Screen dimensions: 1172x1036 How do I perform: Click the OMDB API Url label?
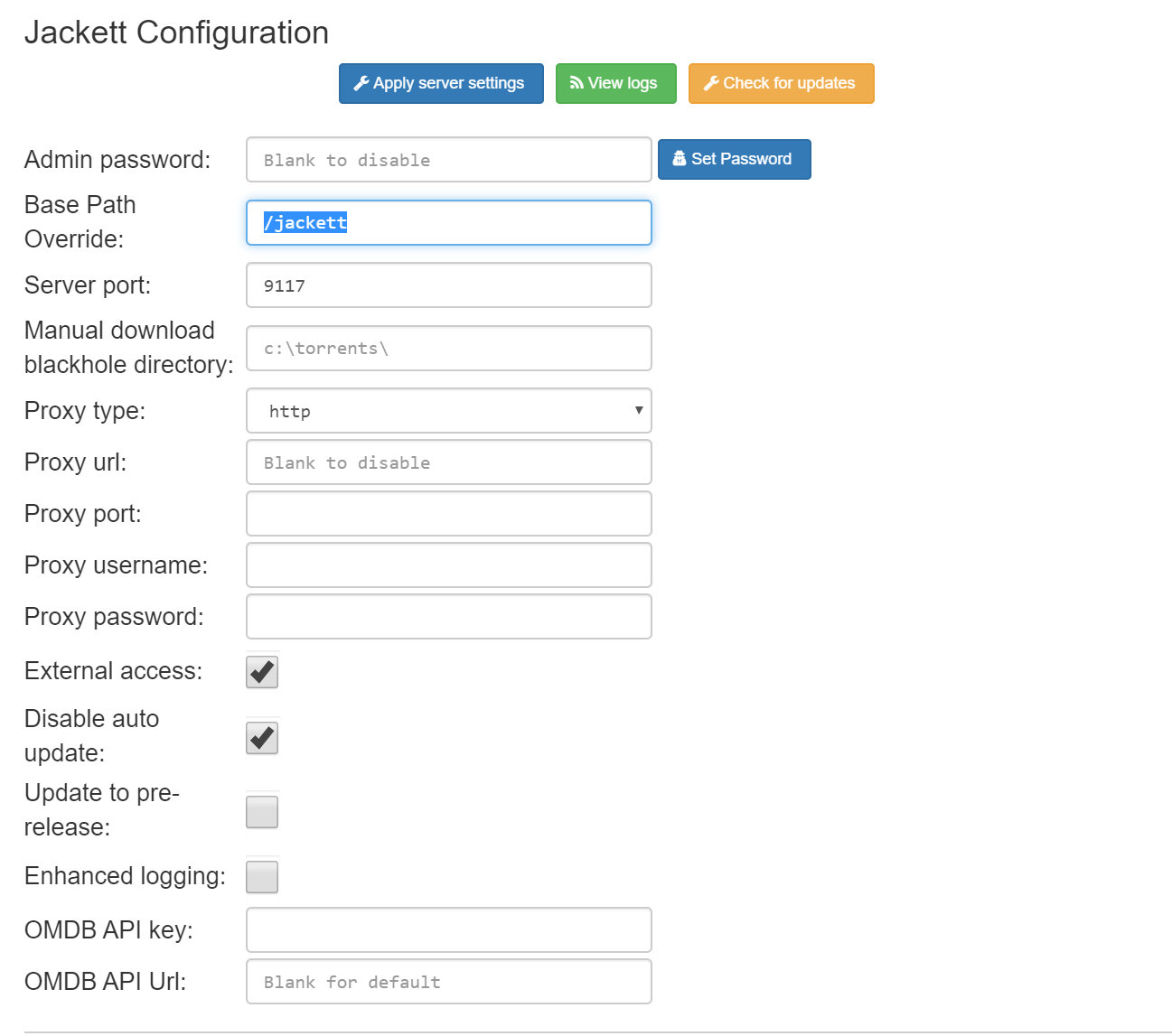point(106,982)
